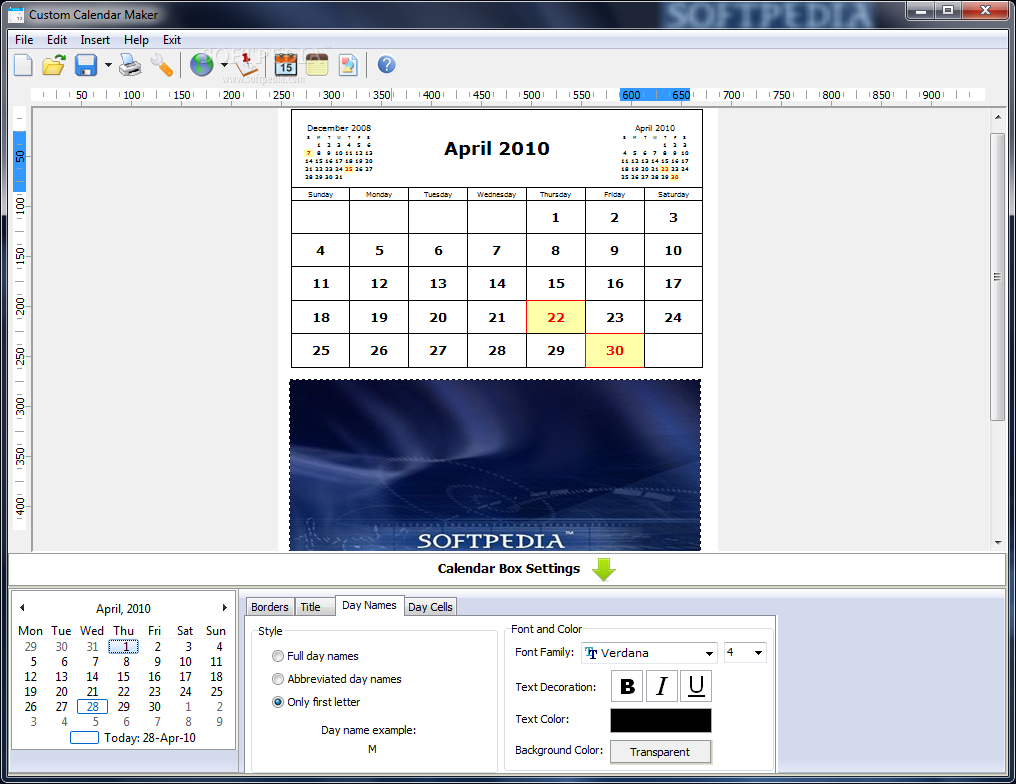Insert a calendar box using 15 icon
This screenshot has height=784, width=1016.
(x=286, y=65)
